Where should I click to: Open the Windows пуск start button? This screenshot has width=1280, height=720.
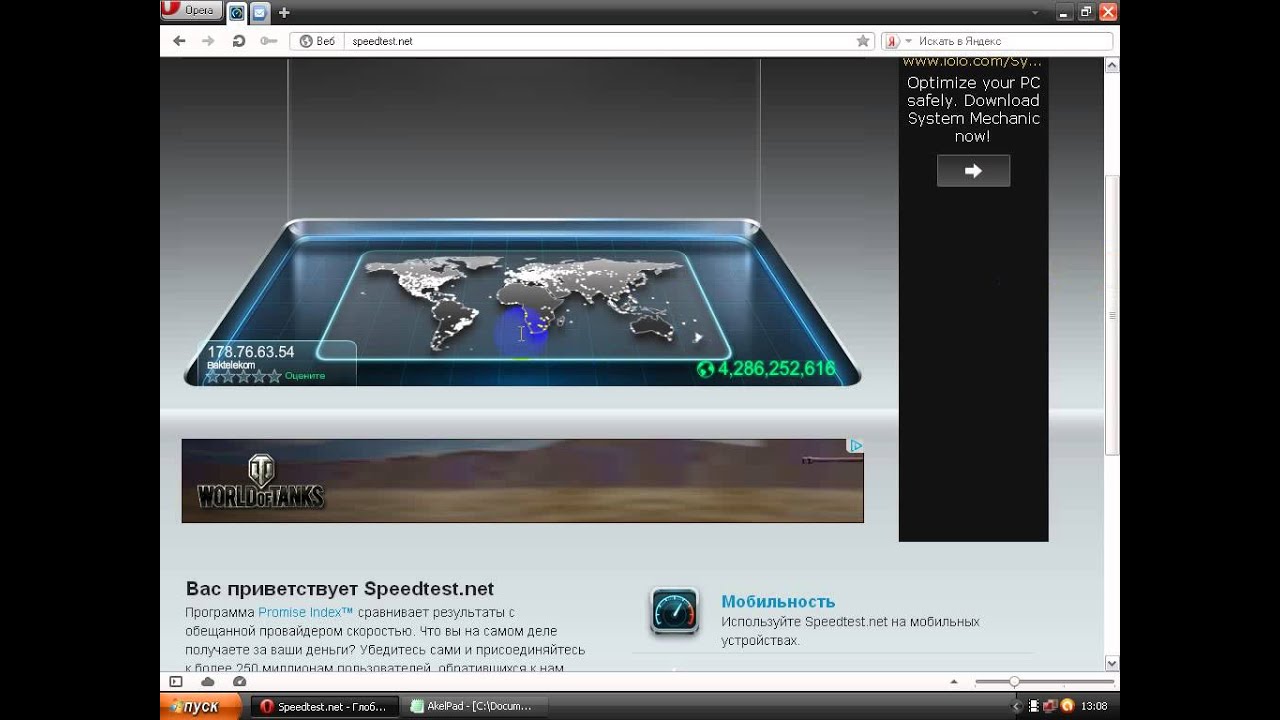click(200, 706)
